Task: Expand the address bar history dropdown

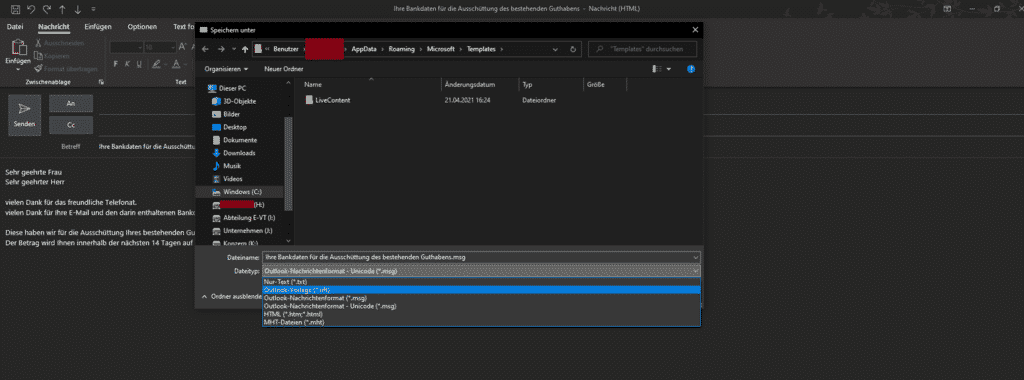Action: [555, 49]
